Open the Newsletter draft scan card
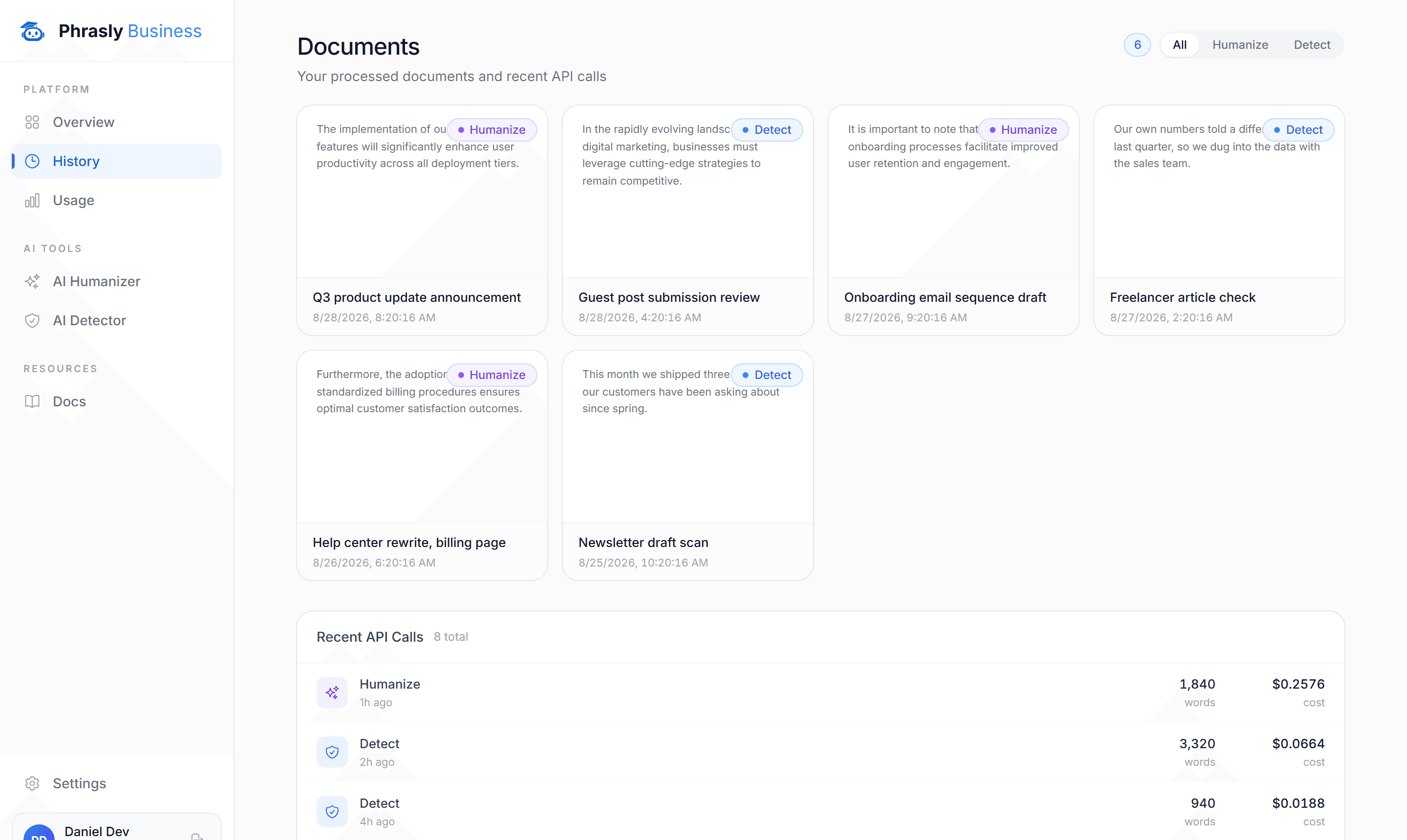The height and width of the screenshot is (840, 1407). pos(687,465)
